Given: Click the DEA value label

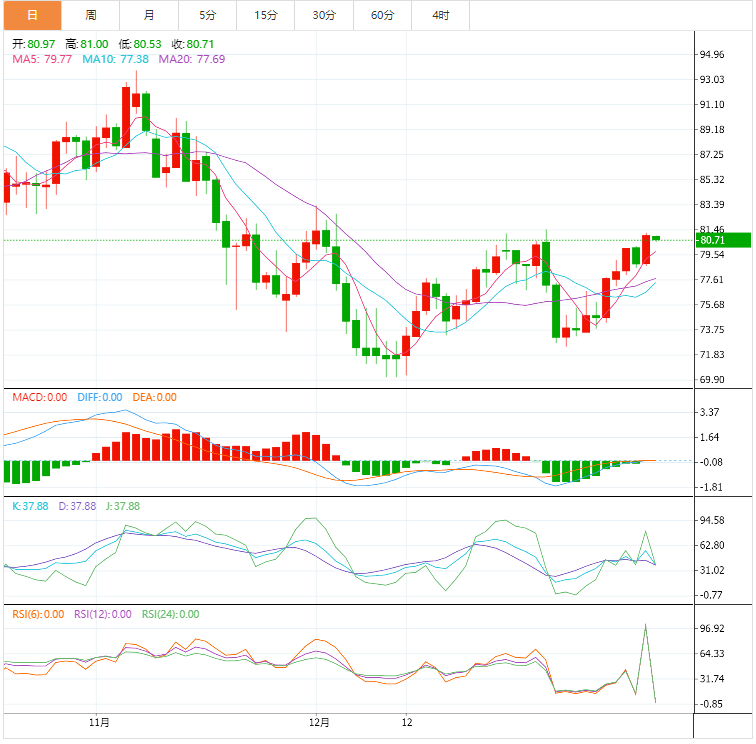Looking at the screenshot, I should pos(154,397).
